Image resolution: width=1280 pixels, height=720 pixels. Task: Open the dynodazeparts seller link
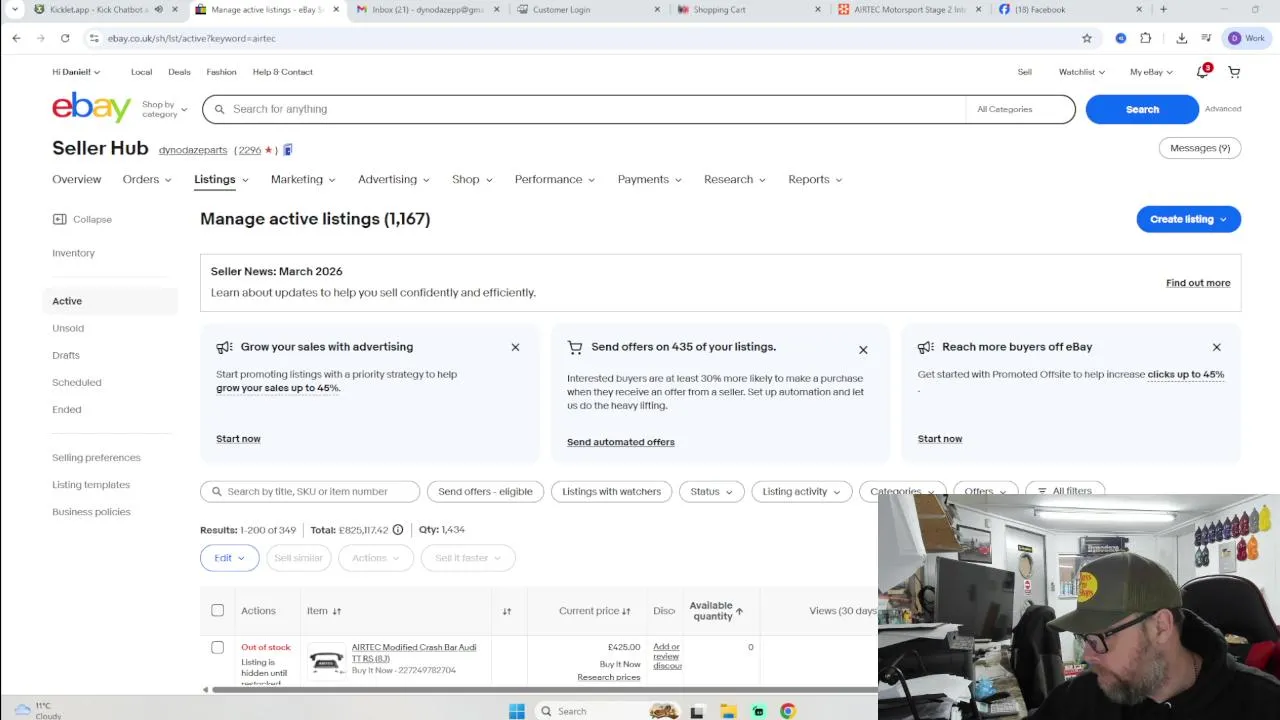pyautogui.click(x=193, y=150)
